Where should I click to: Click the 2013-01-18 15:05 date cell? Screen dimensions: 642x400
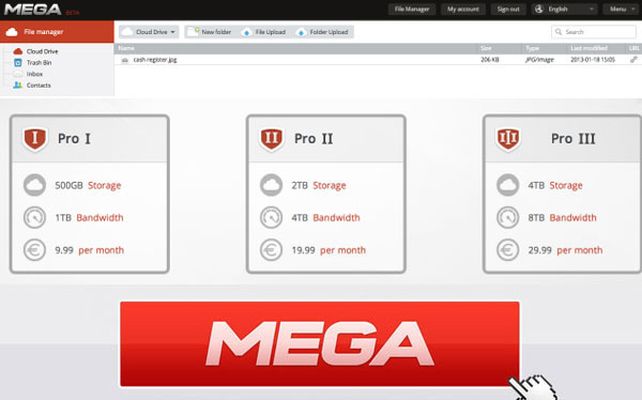point(592,60)
